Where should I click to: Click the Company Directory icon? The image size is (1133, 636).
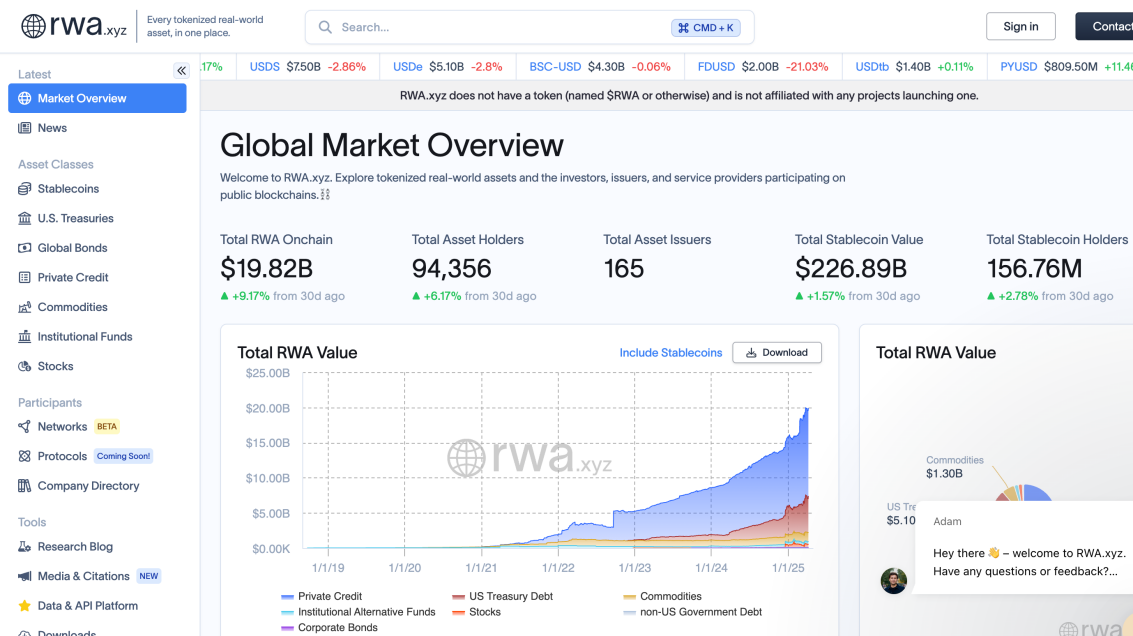point(25,486)
